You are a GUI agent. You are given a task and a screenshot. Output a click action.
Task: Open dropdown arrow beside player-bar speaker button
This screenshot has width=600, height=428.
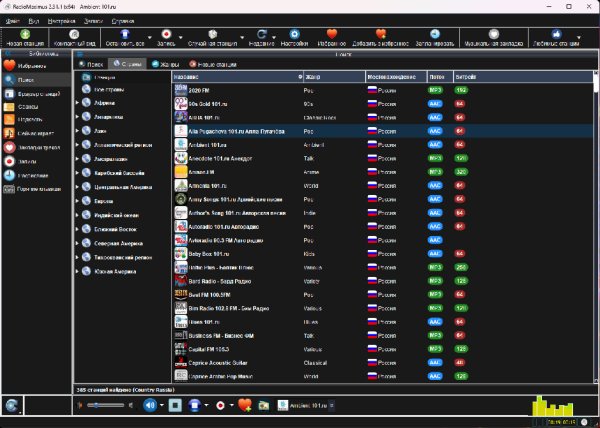click(x=162, y=405)
